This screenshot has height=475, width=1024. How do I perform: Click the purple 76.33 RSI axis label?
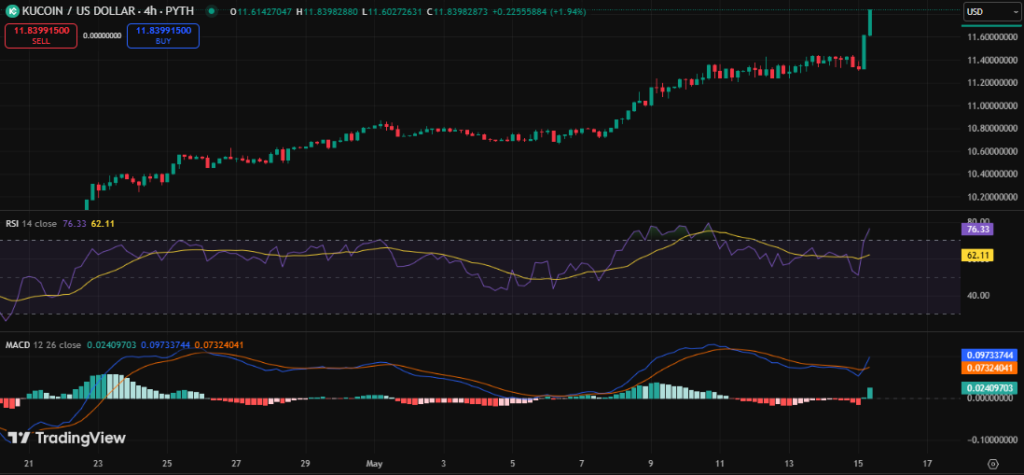click(x=978, y=229)
